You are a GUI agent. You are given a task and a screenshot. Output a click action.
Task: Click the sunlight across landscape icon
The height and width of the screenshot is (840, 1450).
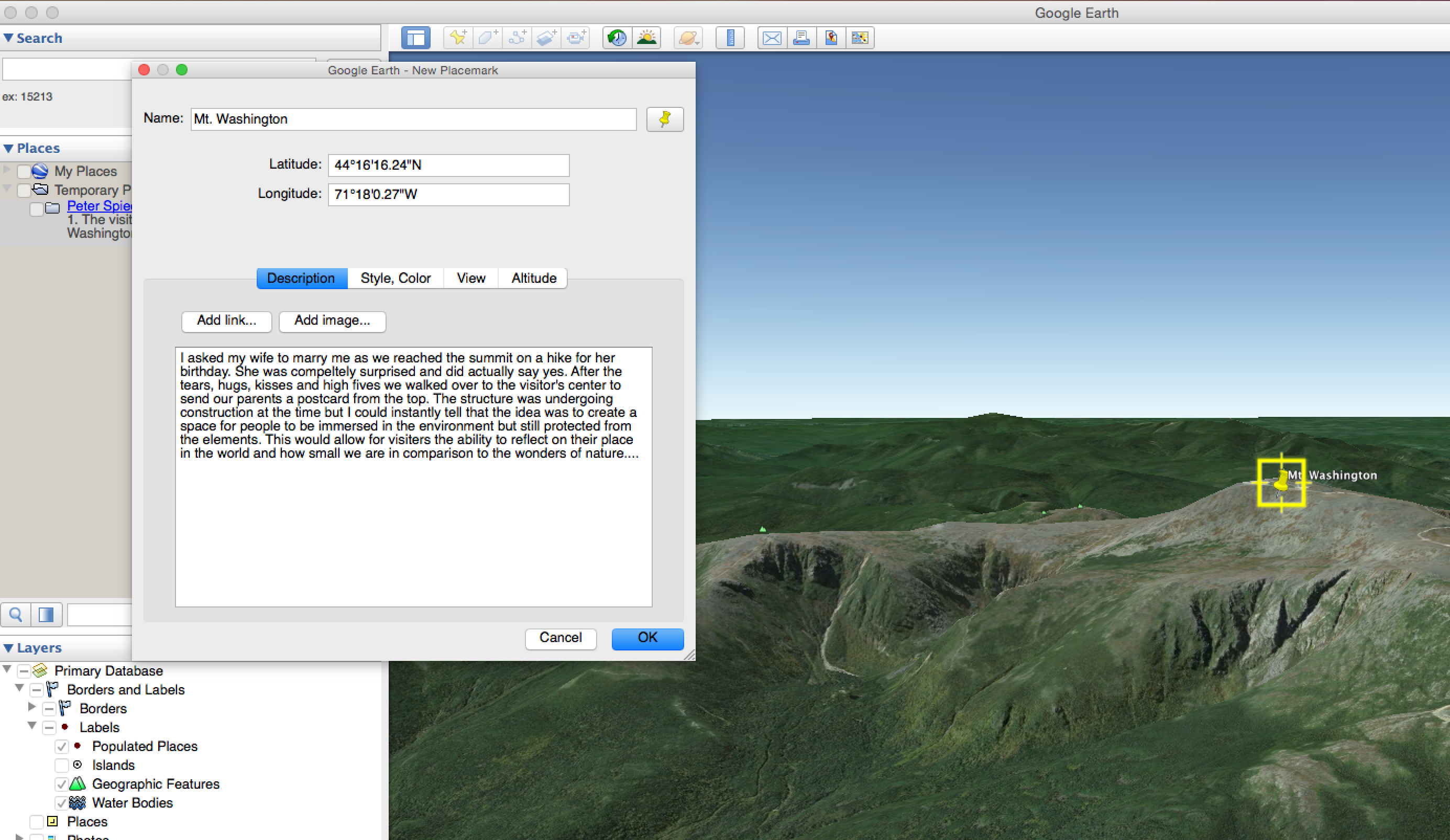tap(647, 38)
